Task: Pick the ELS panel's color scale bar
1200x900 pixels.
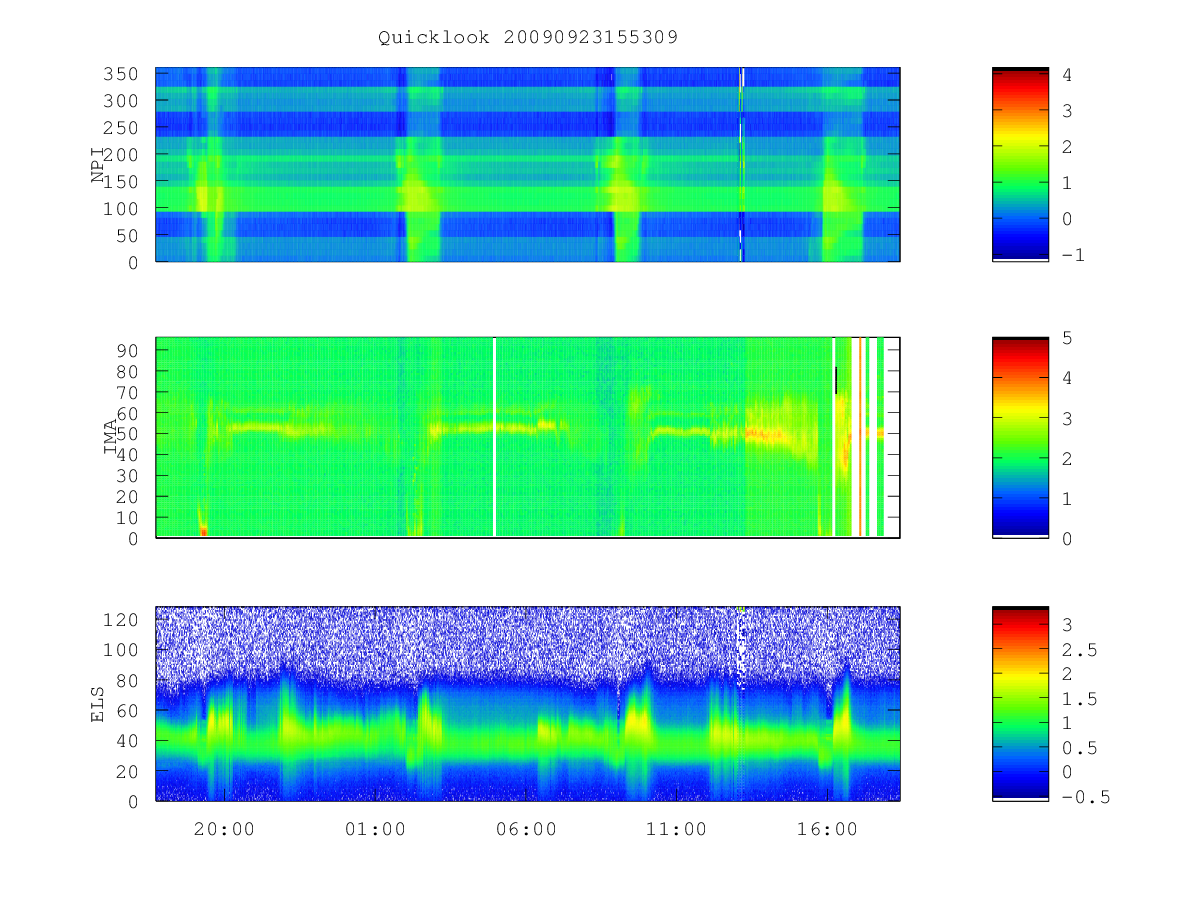Action: [1020, 704]
